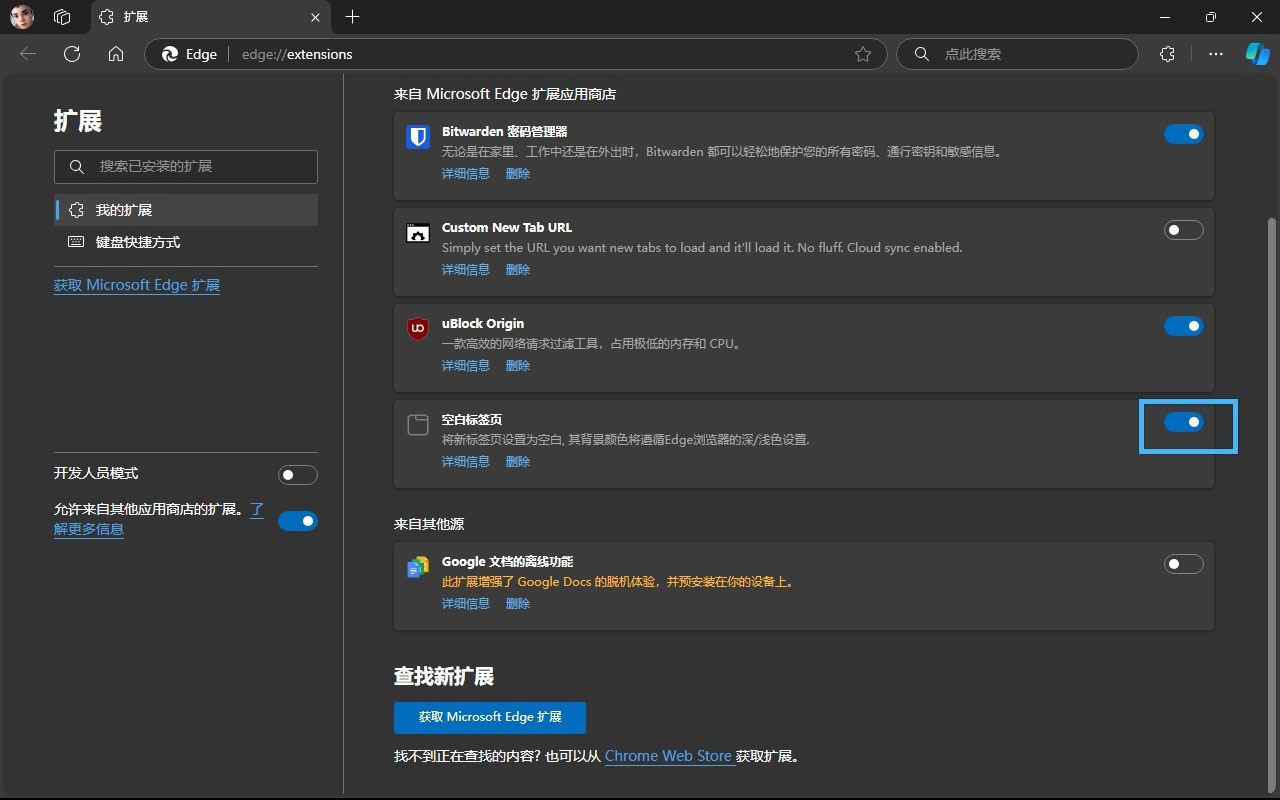Viewport: 1280px width, 800px height.
Task: Refresh the extensions page
Action: 72,54
